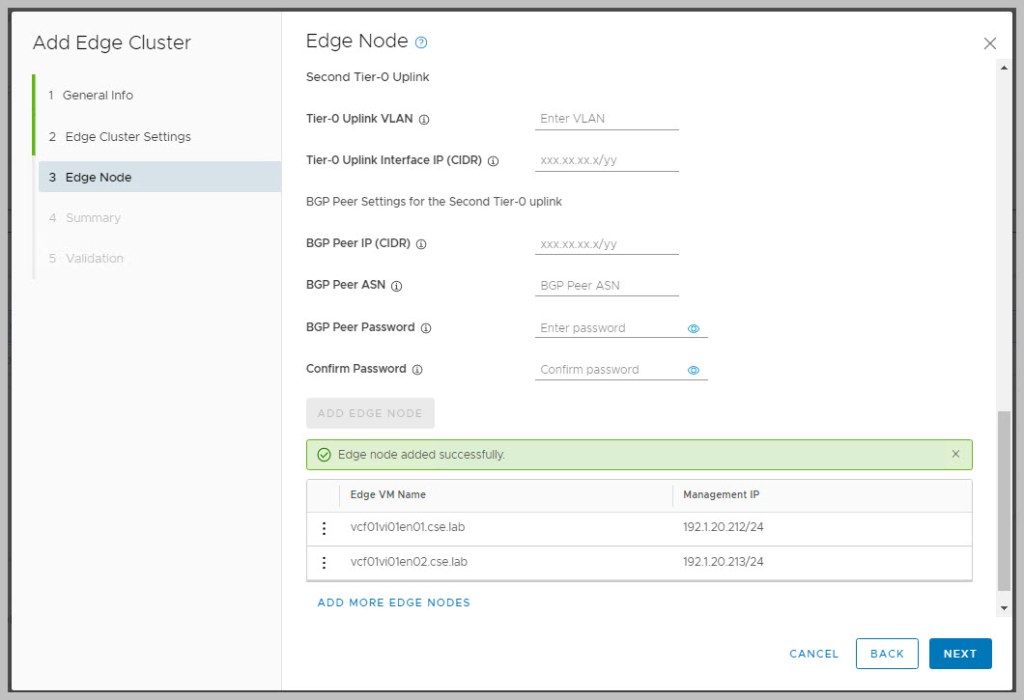1024x700 pixels.
Task: Click the Tier-0 Uplink VLAN input field
Action: [x=606, y=119]
